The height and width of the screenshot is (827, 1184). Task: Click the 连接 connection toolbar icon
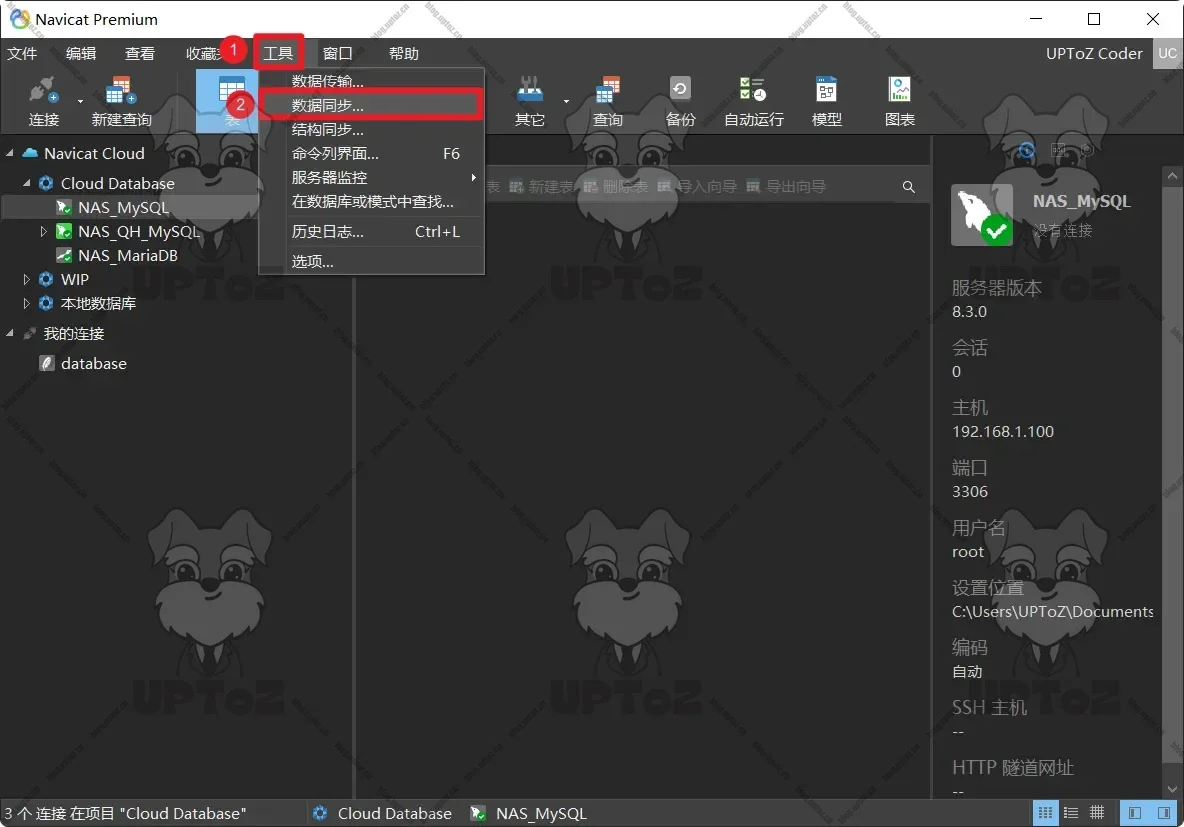43,91
